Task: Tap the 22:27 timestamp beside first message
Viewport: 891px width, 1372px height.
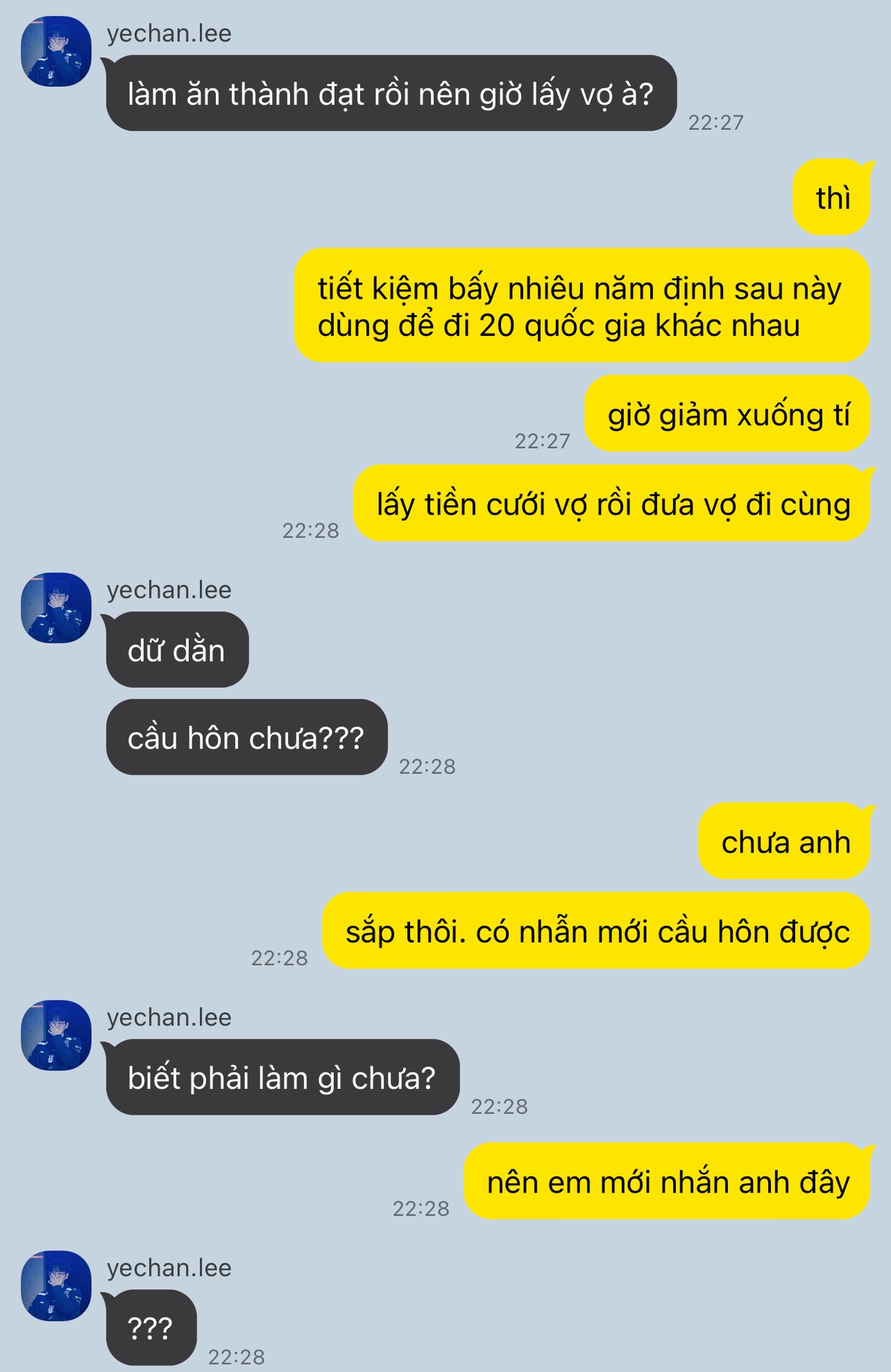Action: (x=716, y=123)
